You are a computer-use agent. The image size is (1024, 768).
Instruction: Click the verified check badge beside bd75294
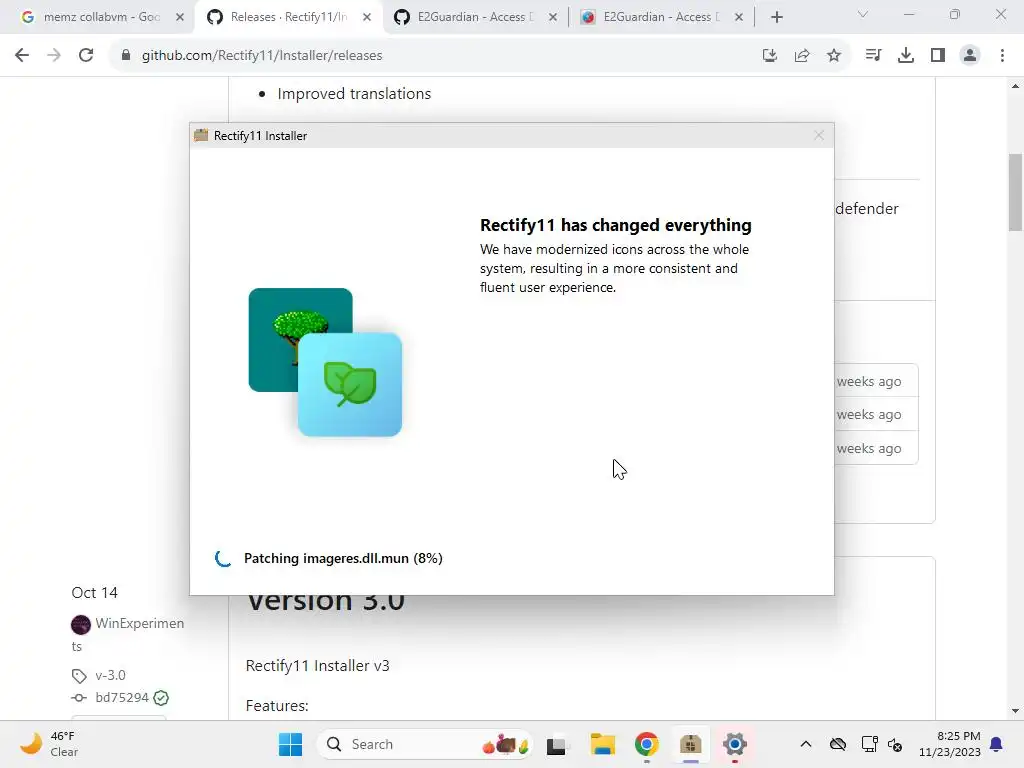pyautogui.click(x=161, y=698)
